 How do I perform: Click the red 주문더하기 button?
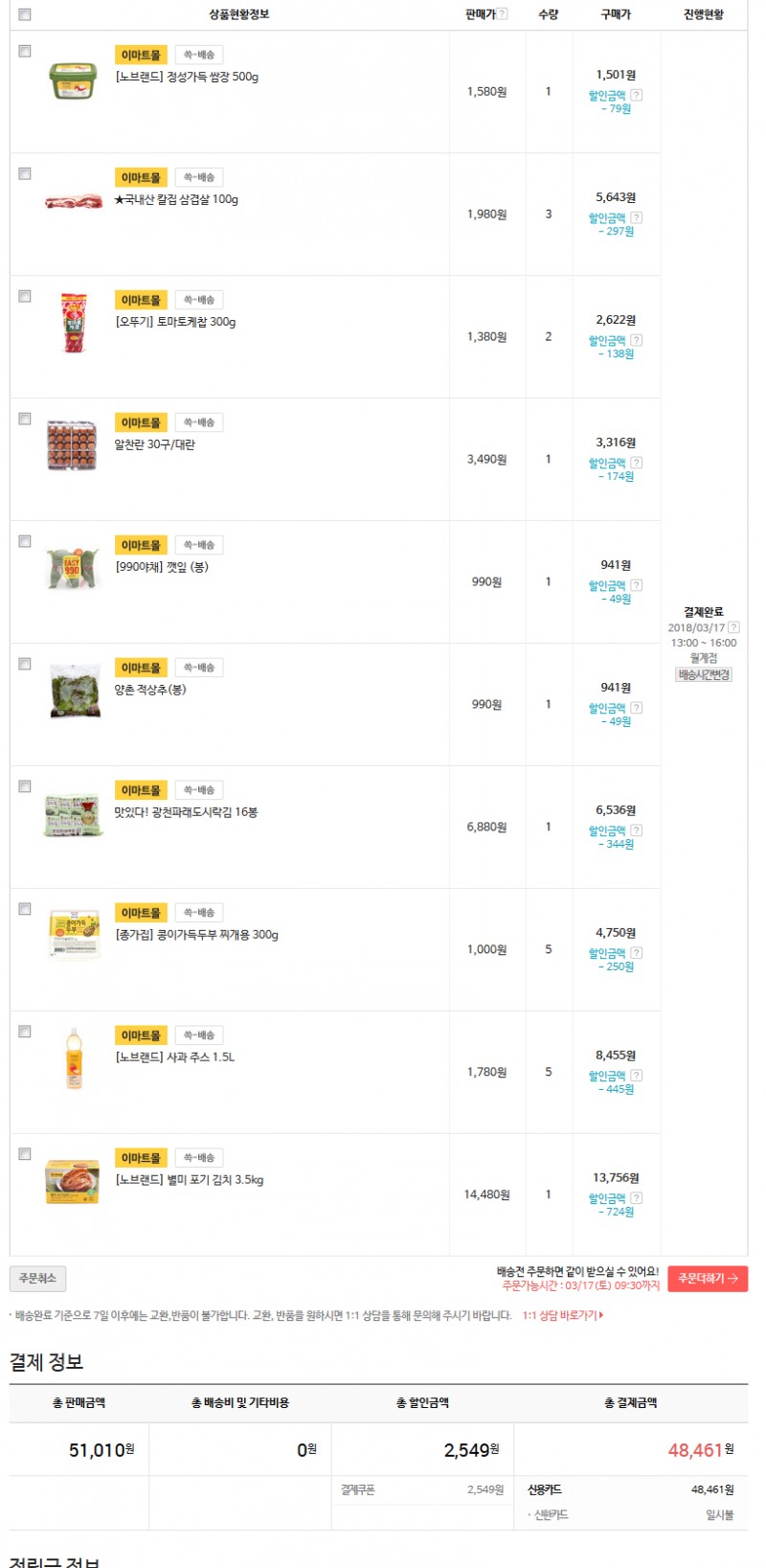click(x=708, y=1279)
